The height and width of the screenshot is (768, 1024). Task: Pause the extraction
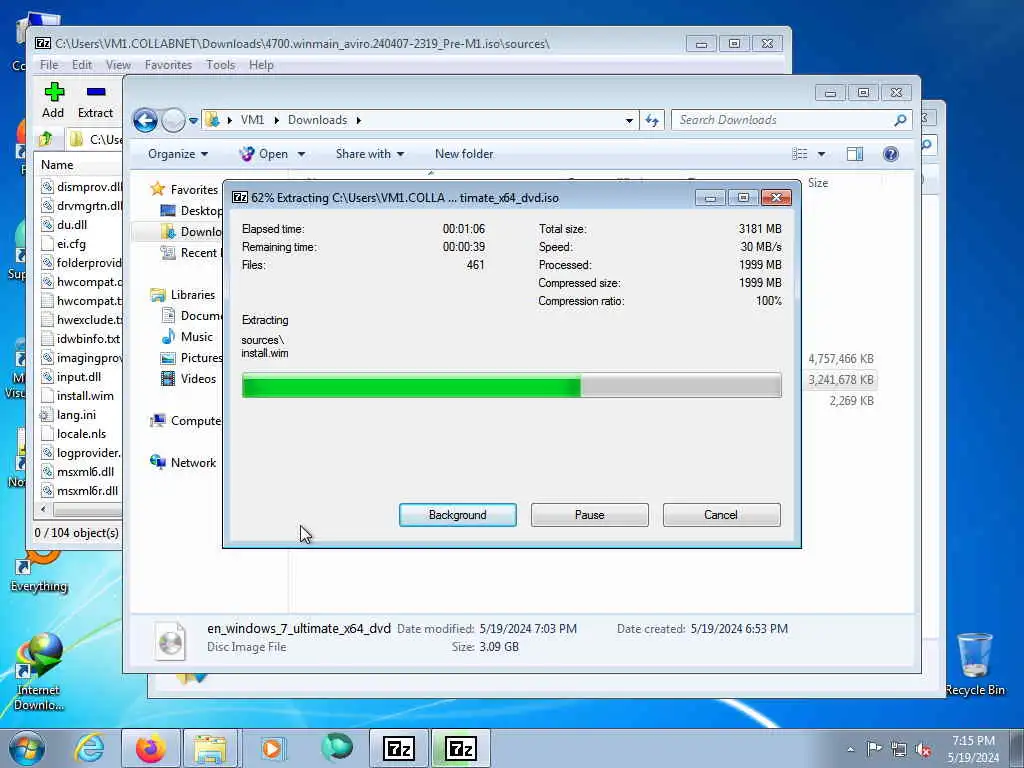click(590, 515)
